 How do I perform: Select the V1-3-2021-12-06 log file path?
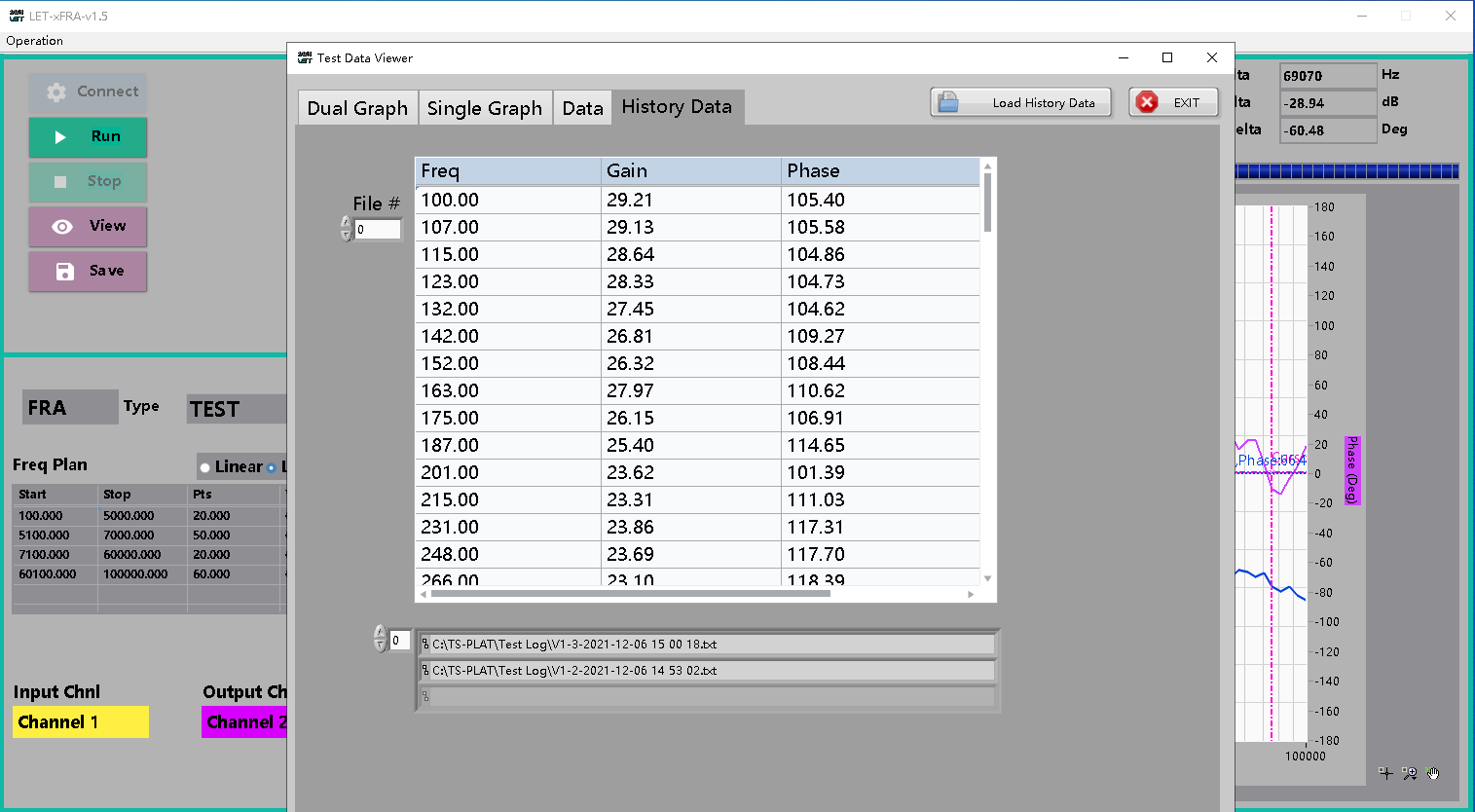[706, 645]
